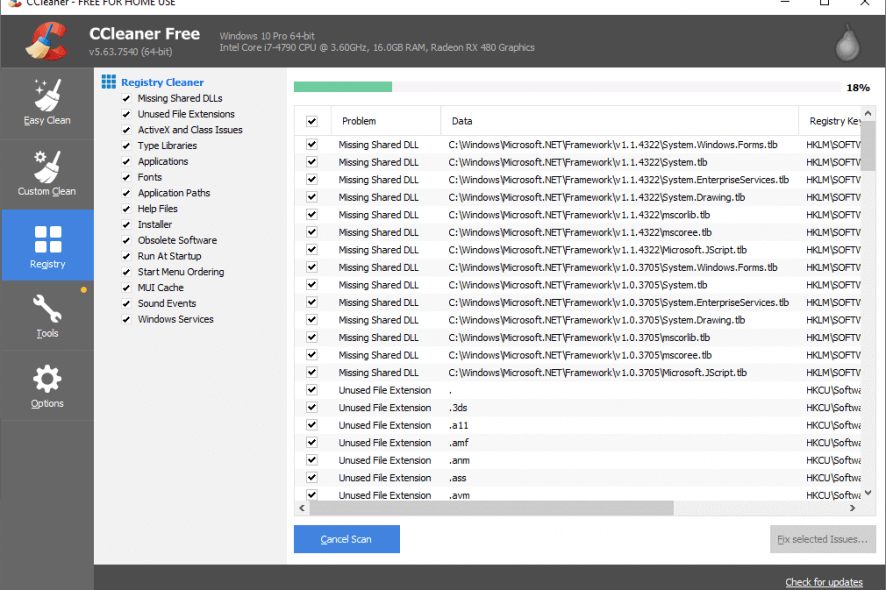Toggle Sound Events checkbox

coord(127,304)
